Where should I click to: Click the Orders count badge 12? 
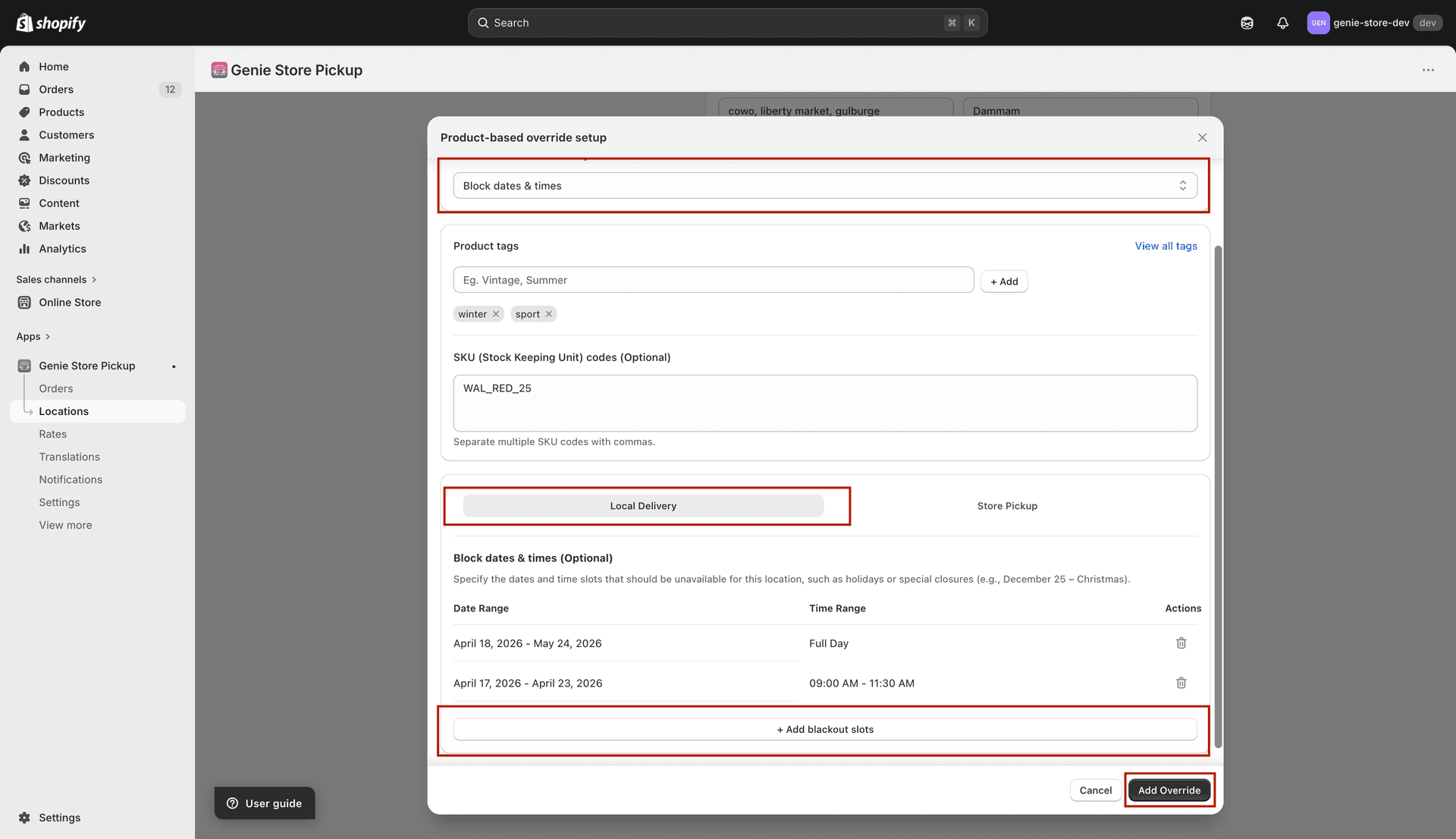tap(170, 90)
